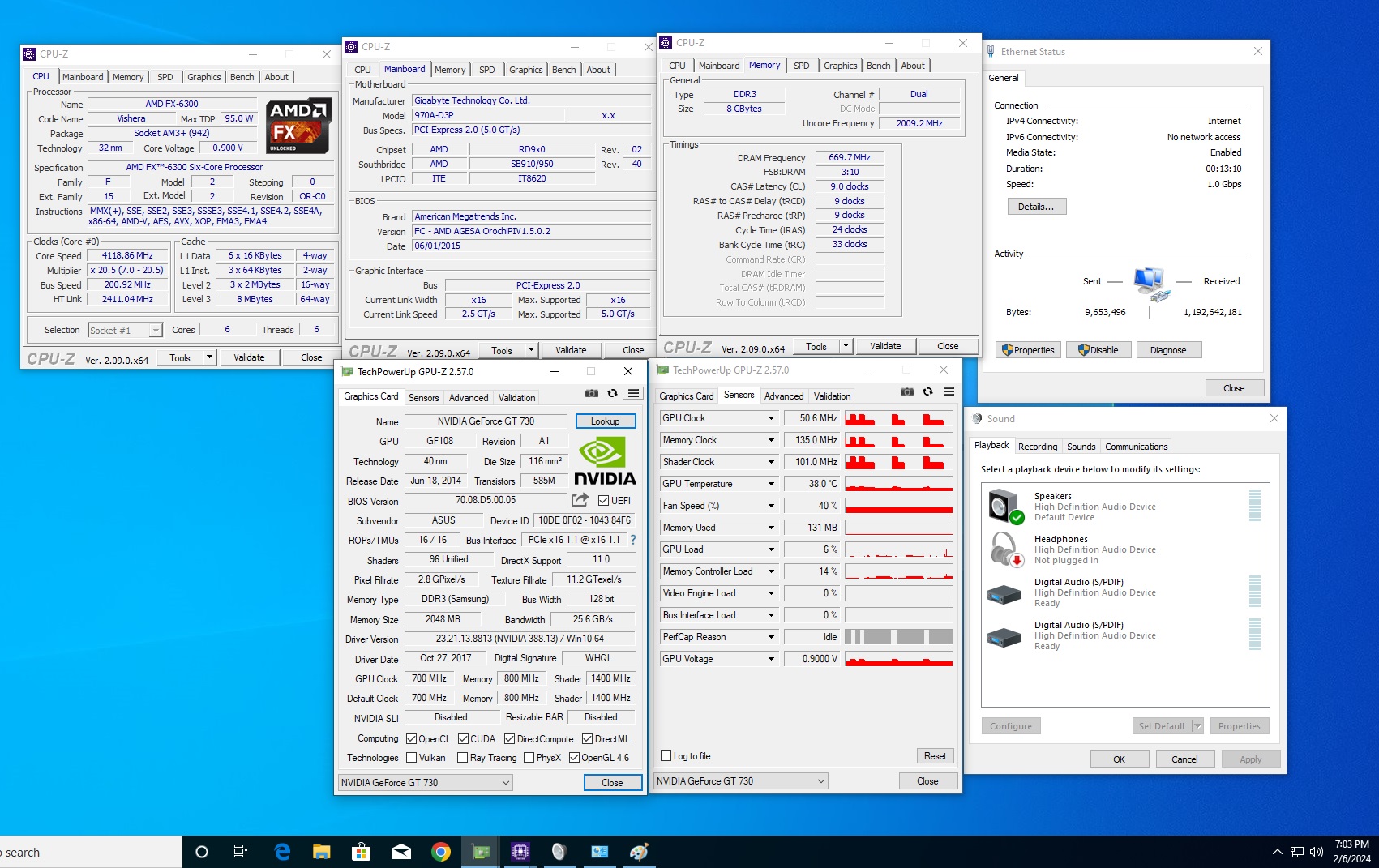This screenshot has width=1379, height=868.
Task: Click the Lookup button in GPU-Z
Action: (605, 421)
